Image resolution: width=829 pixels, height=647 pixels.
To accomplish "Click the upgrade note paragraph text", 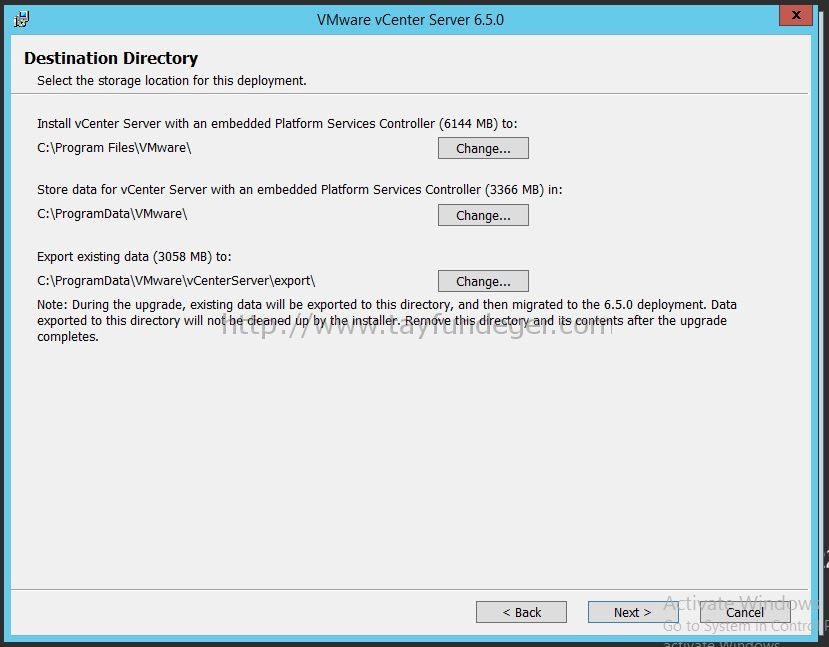I will click(386, 320).
